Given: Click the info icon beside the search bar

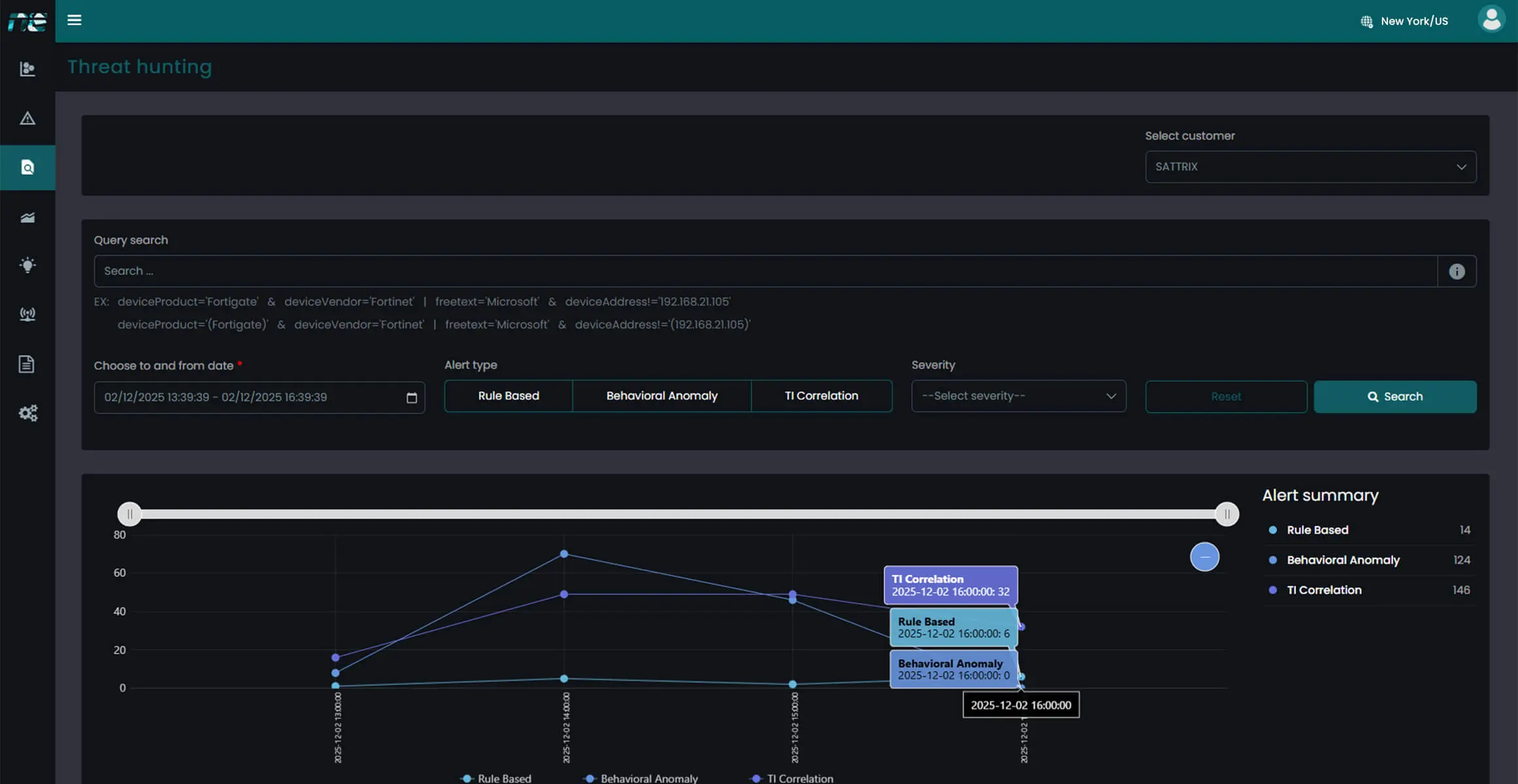Looking at the screenshot, I should click(1457, 270).
